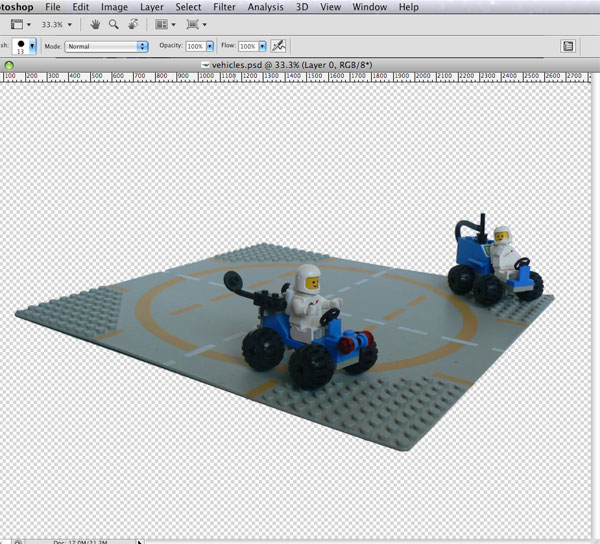600x544 pixels.
Task: Click the vehicles.psd document proxy icon
Action: point(205,65)
